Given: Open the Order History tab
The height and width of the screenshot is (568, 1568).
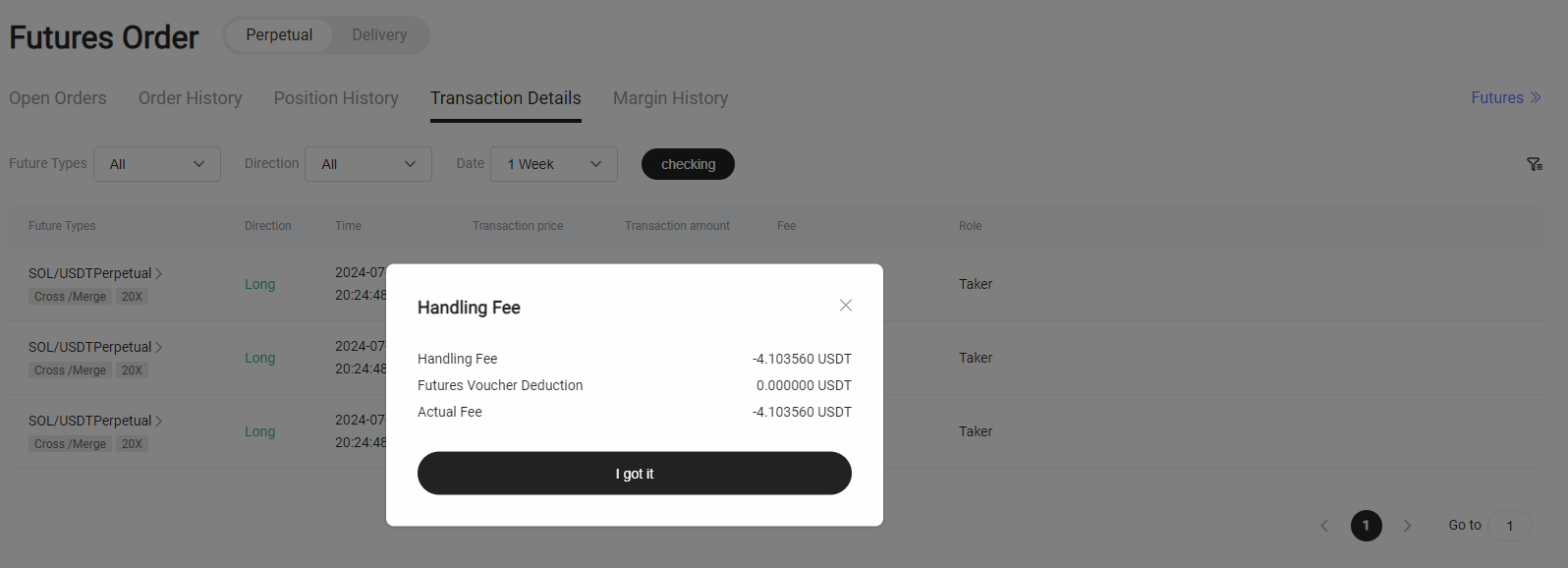Looking at the screenshot, I should pos(191,98).
